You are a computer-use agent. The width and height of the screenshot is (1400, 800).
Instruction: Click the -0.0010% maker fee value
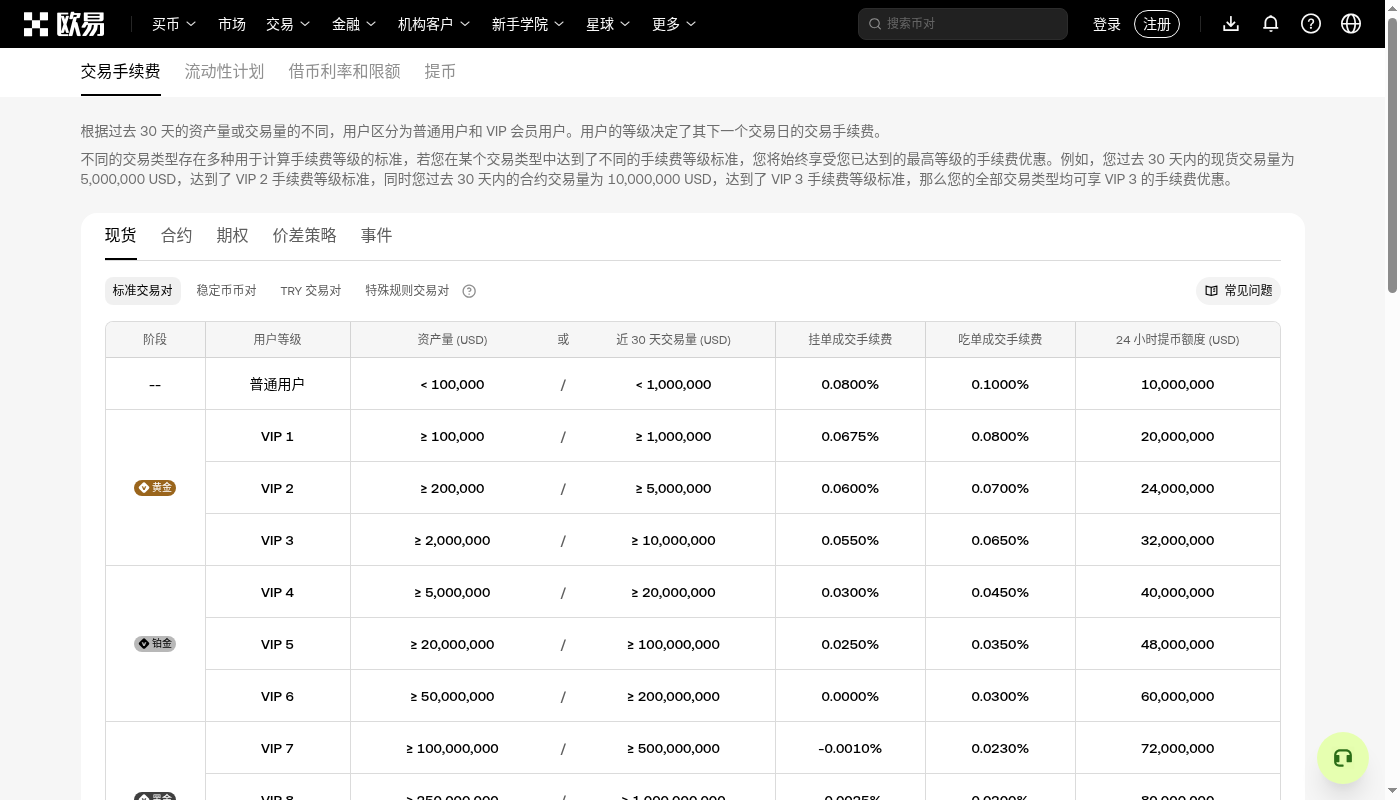[x=851, y=749]
